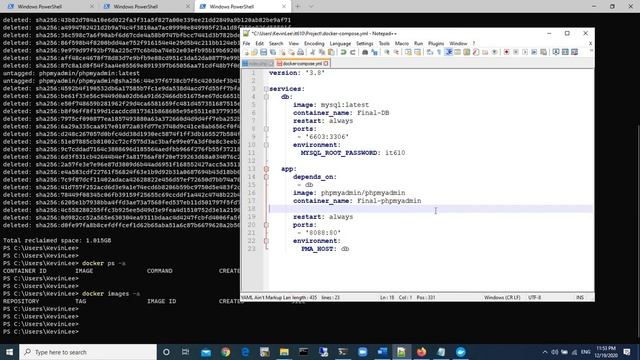Viewport: 640px width, 360px height.
Task: Collapse the app: block fold marker
Action: tap(266, 169)
